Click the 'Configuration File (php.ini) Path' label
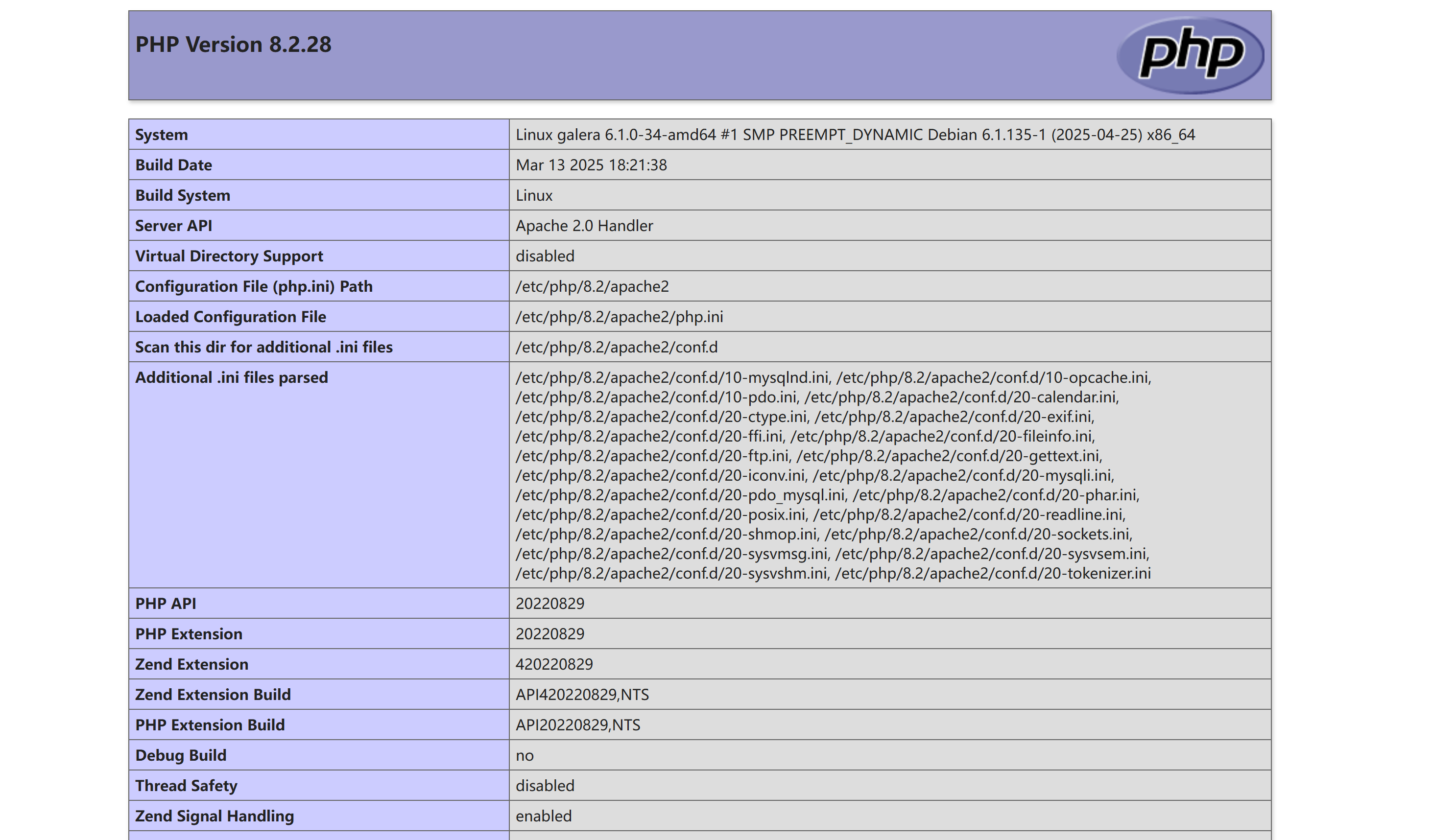Image resolution: width=1456 pixels, height=840 pixels. point(253,287)
